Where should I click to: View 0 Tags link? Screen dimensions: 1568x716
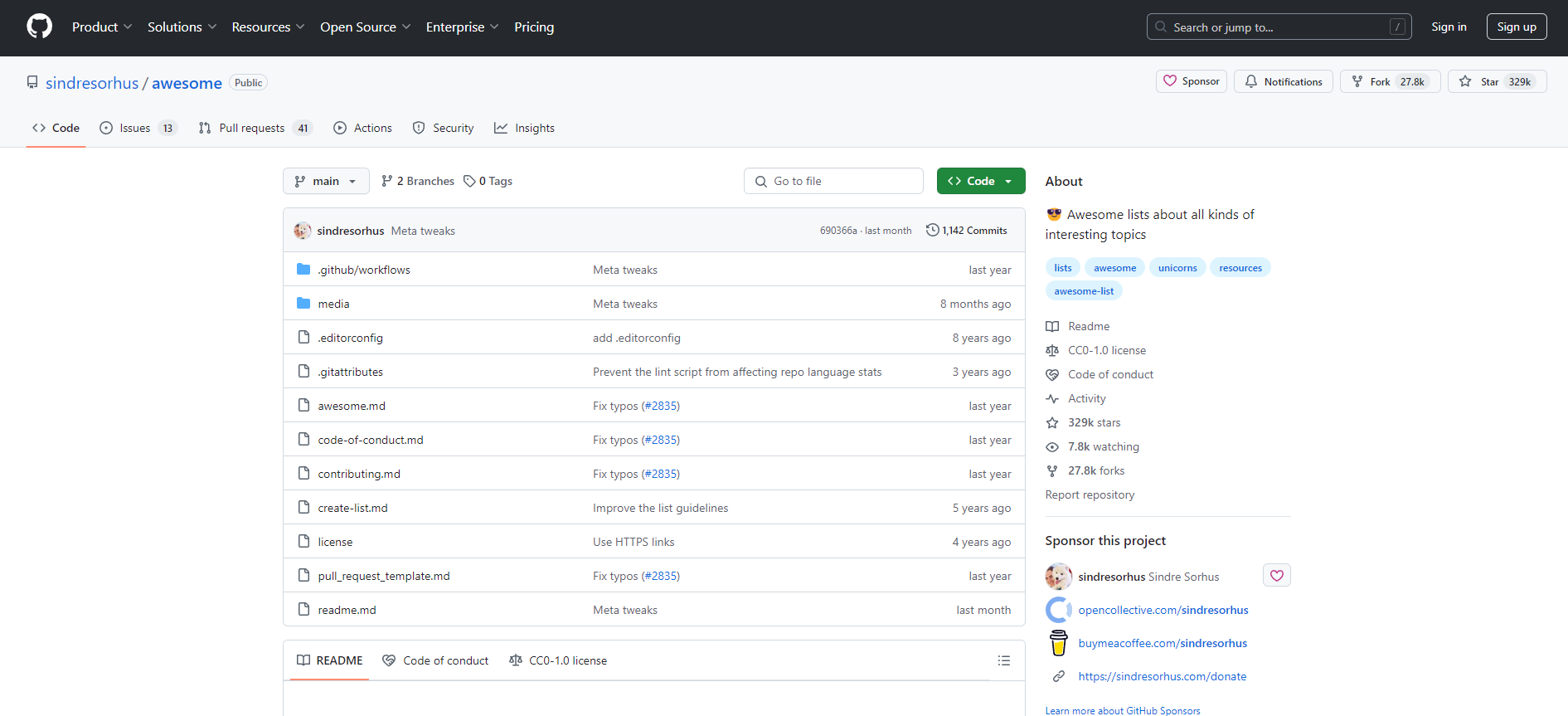[x=488, y=181]
